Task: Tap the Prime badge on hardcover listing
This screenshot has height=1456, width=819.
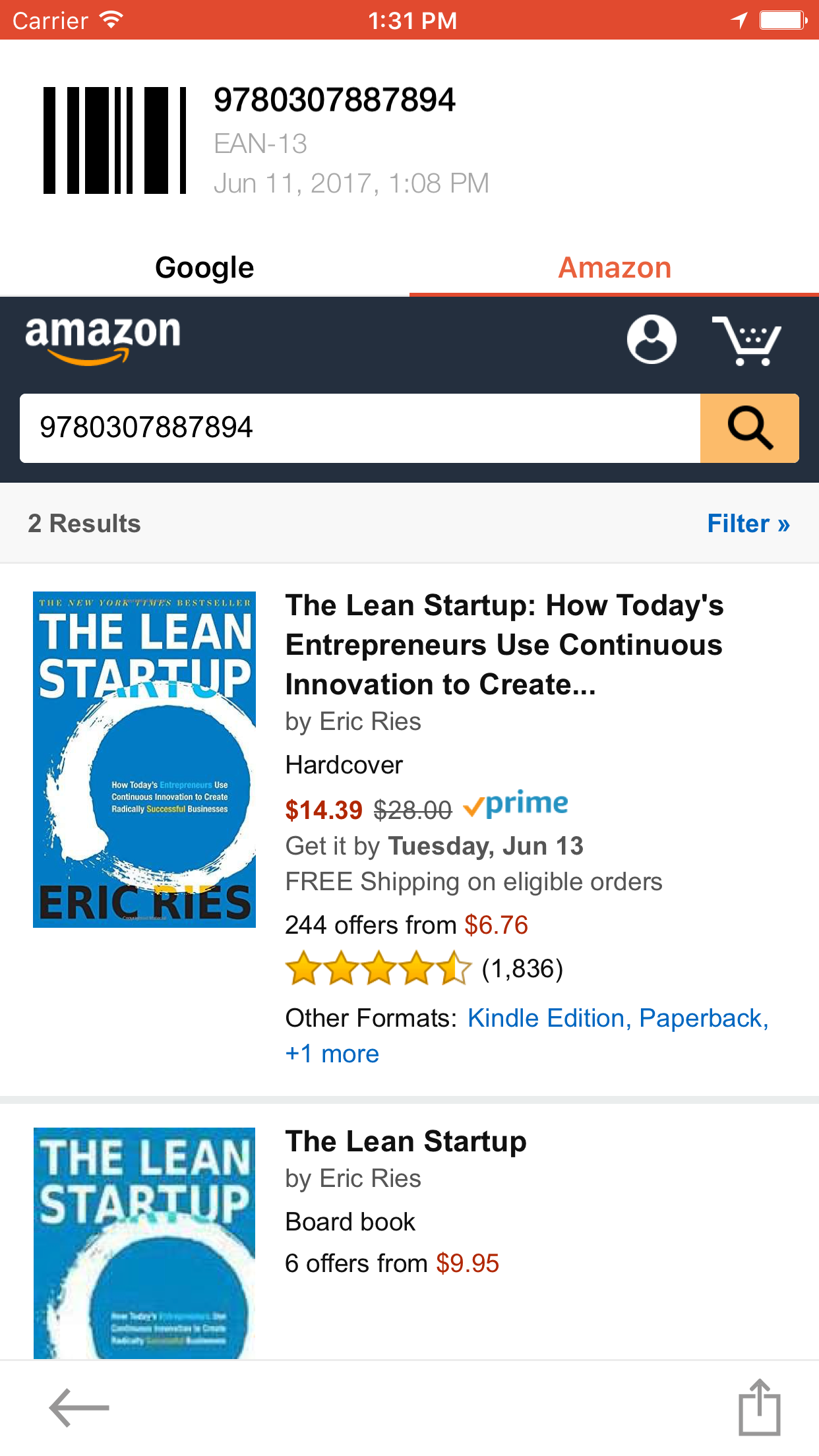Action: 516,804
